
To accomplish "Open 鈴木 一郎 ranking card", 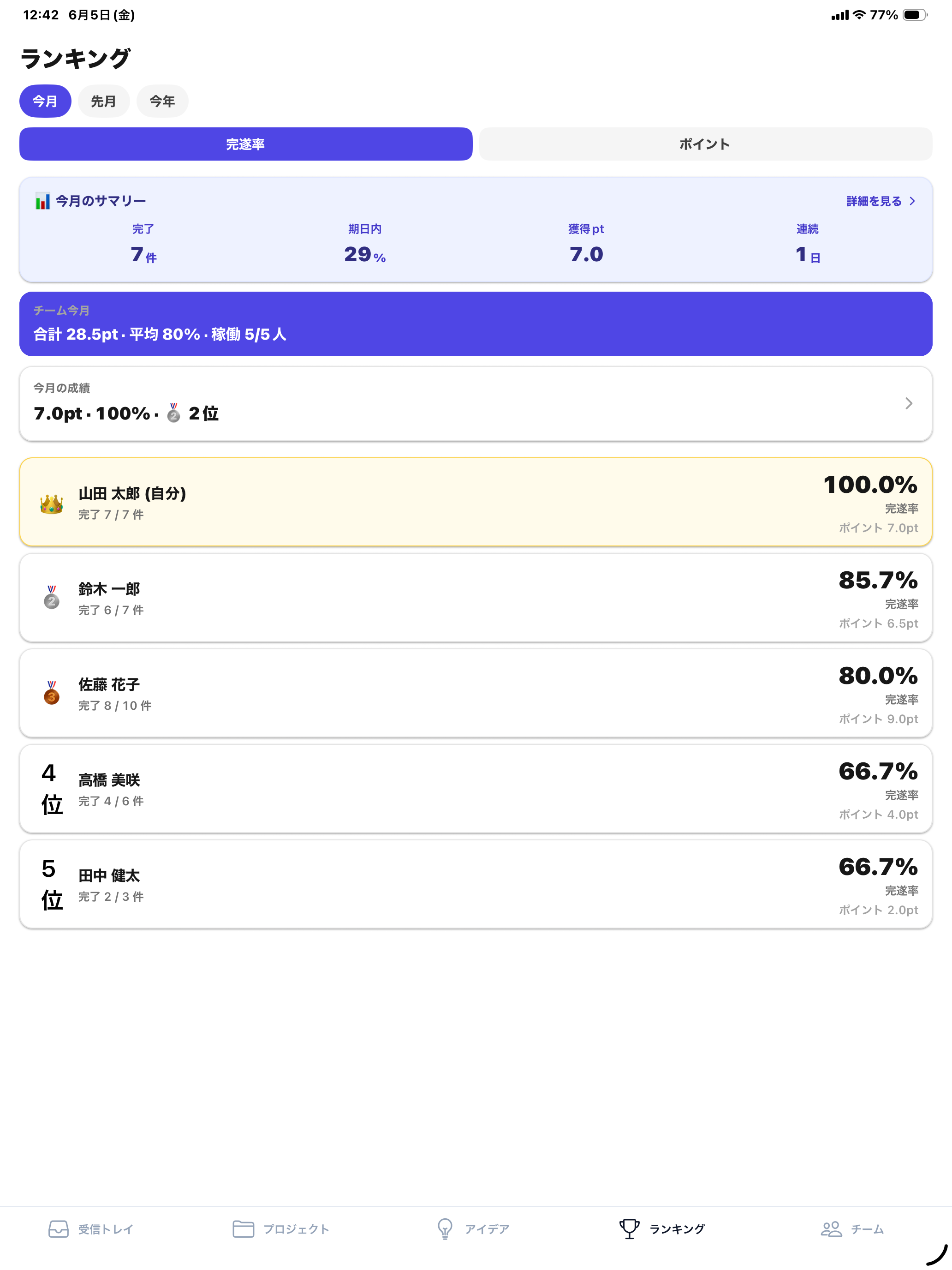I will point(476,598).
